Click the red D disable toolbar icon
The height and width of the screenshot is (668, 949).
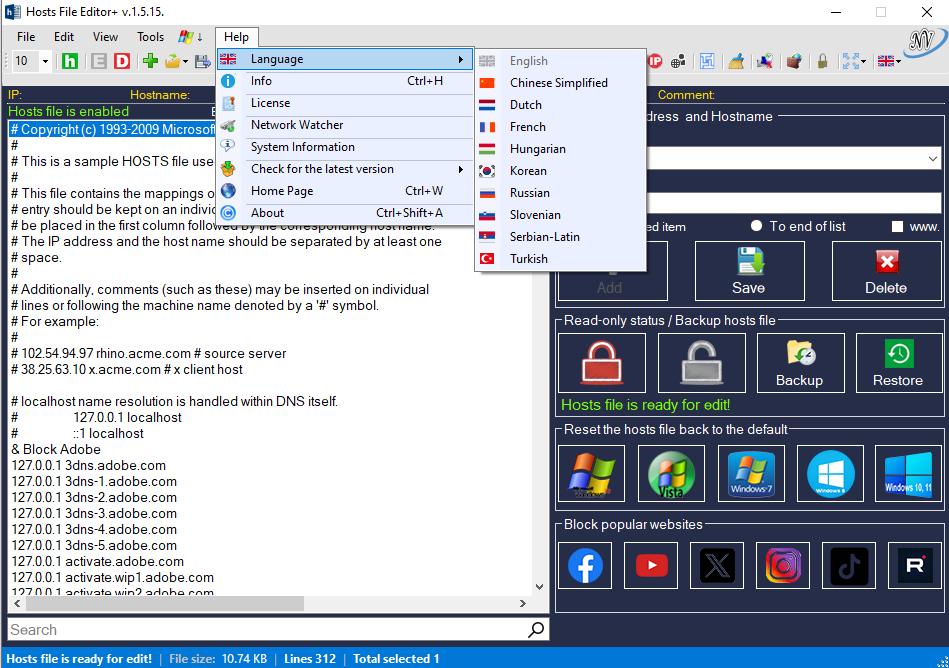point(122,61)
